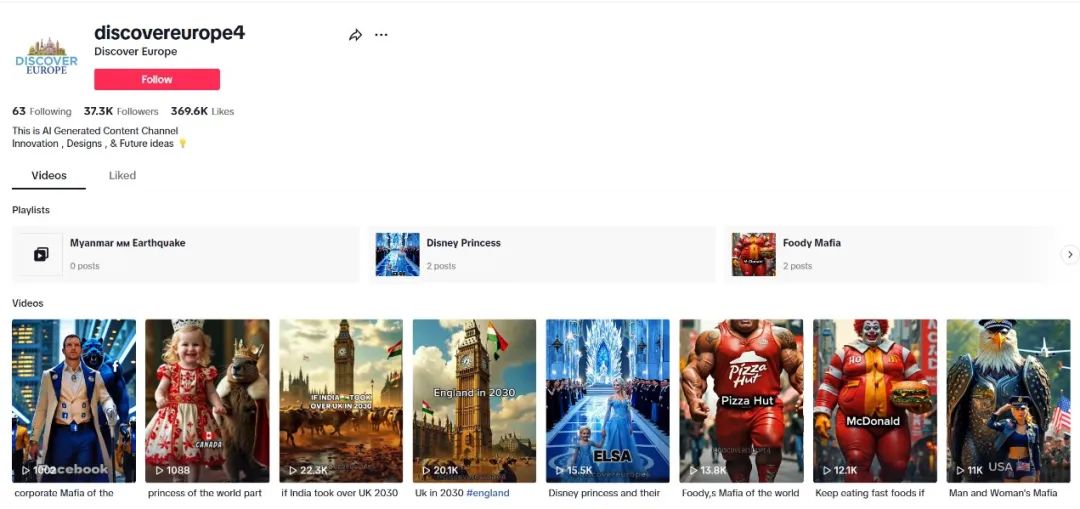Click the Disney Princess playlist cover image
This screenshot has width=1080, height=509.
point(397,254)
